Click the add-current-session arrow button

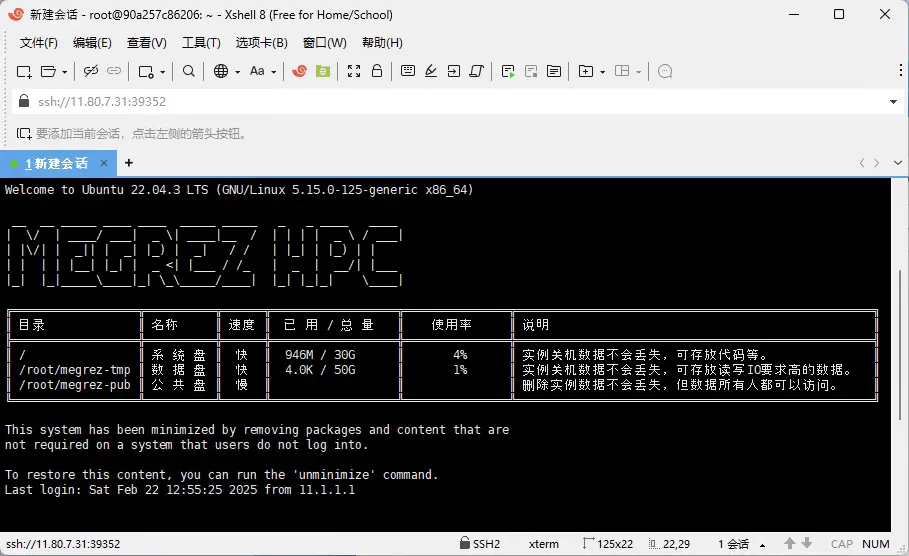point(24,133)
